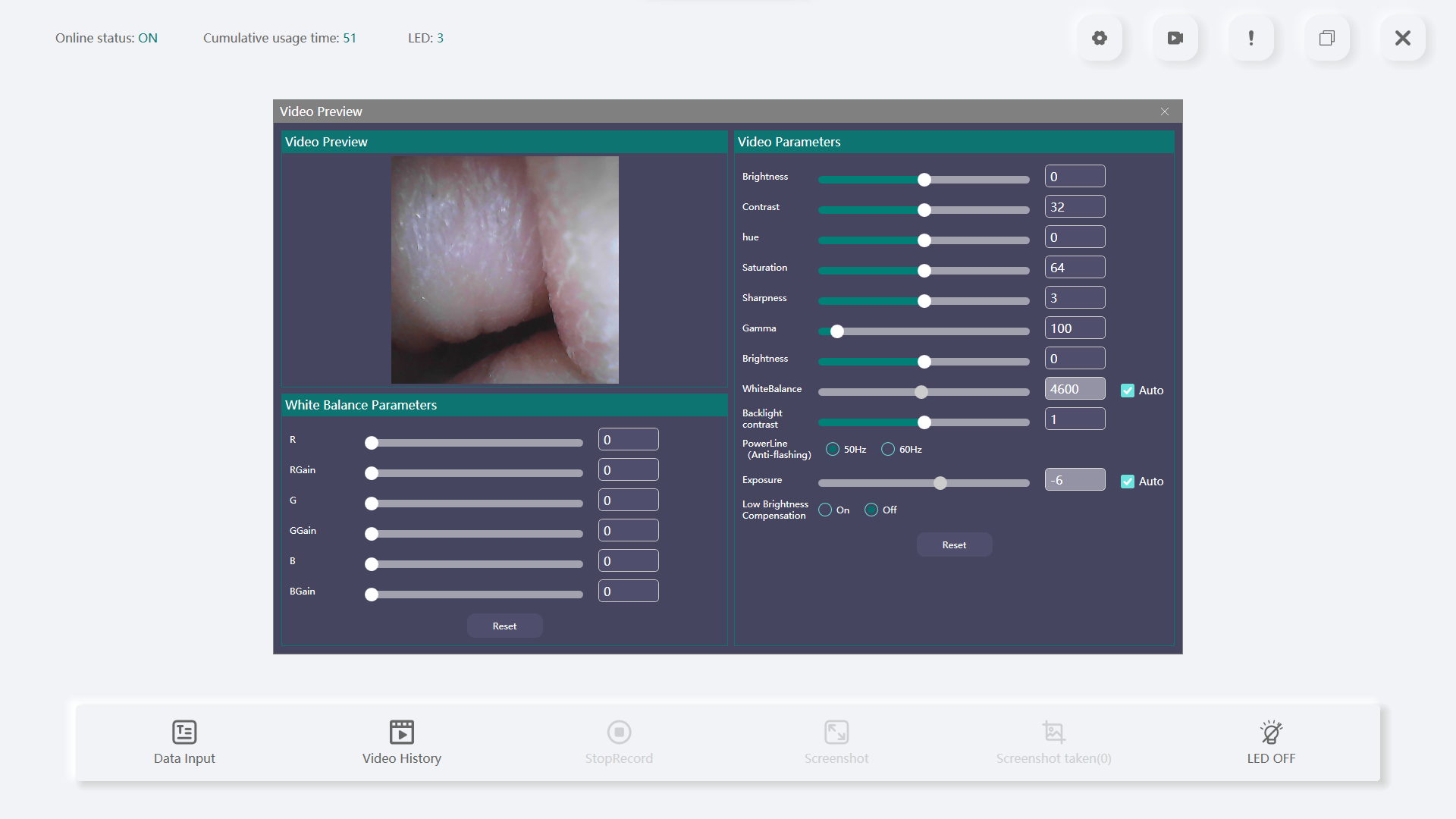Uncheck Auto next to WhiteBalance
The image size is (1456, 819).
coord(1127,390)
